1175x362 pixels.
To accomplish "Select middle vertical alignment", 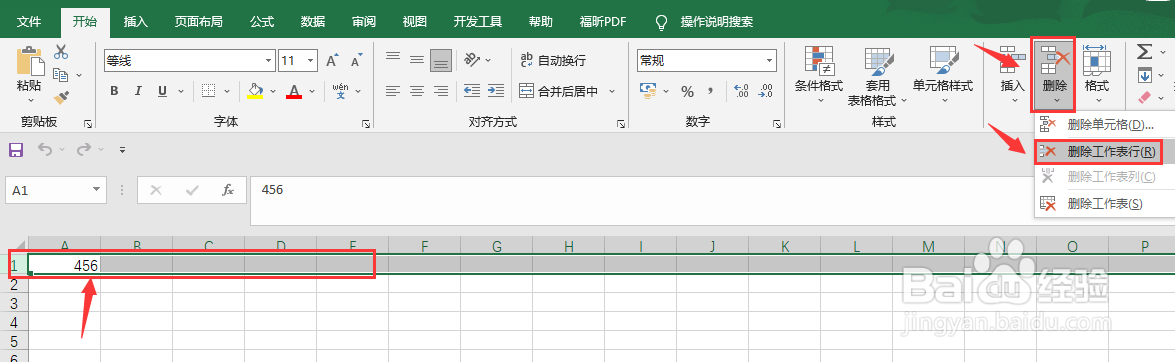I will [417, 60].
